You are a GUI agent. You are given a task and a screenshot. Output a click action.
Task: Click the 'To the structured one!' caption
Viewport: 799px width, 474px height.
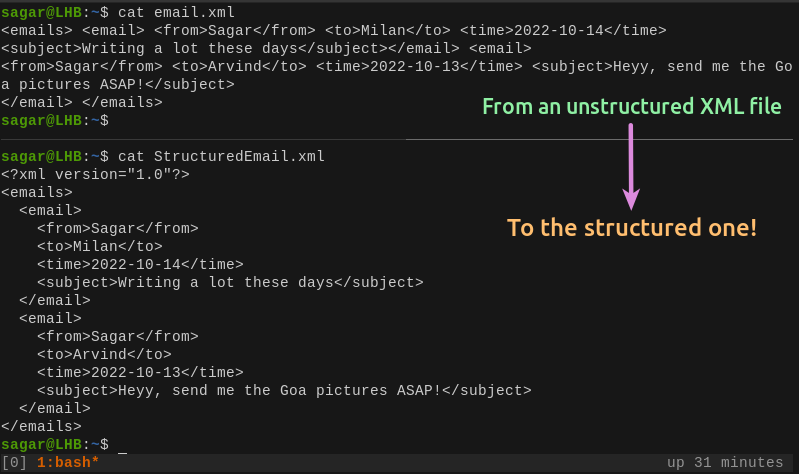click(631, 228)
